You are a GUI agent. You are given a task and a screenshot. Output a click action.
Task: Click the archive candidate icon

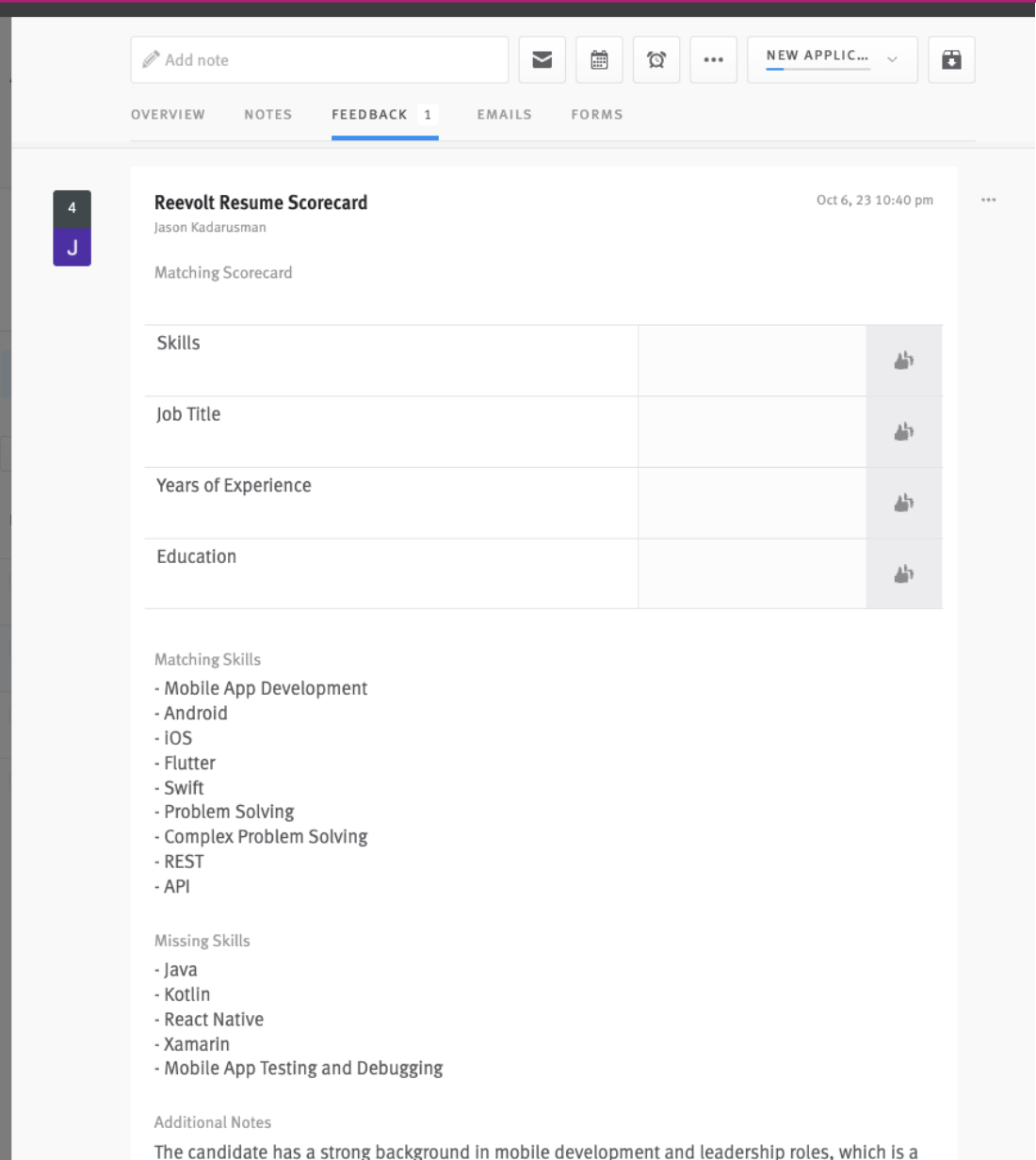951,60
